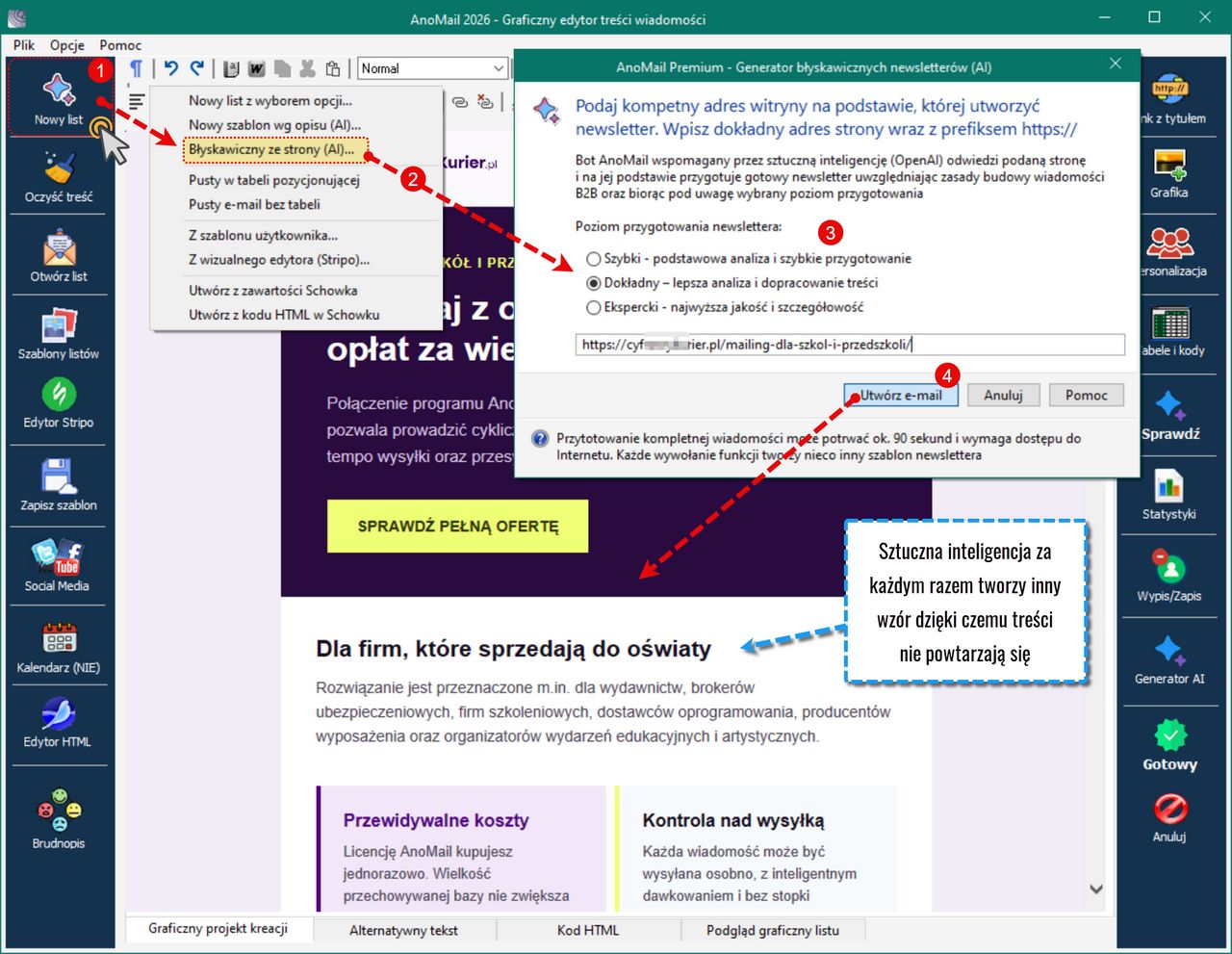The width and height of the screenshot is (1232, 954).
Task: Select 'Pusty e-mail bez tabeli' menu entry
Action: (x=255, y=204)
